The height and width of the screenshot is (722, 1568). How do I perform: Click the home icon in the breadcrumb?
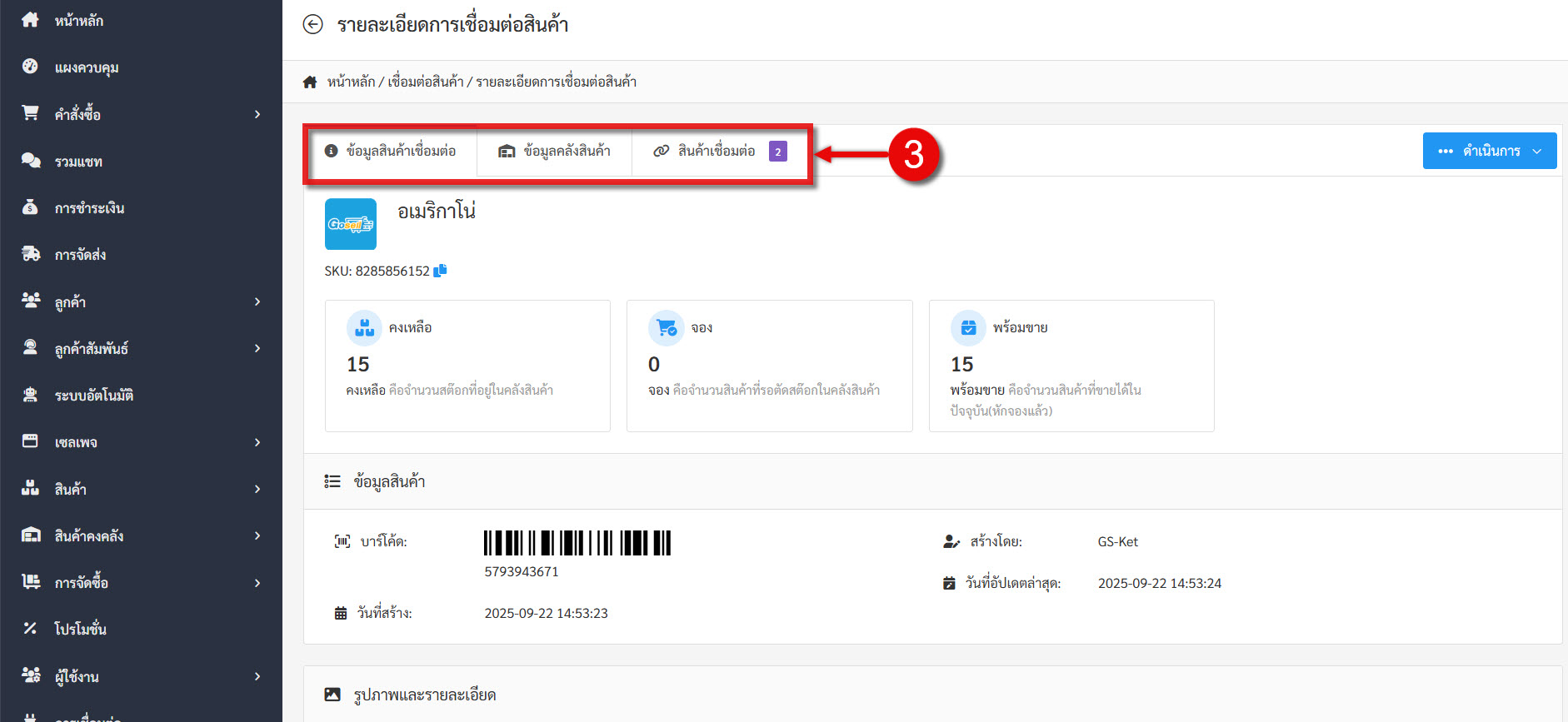(310, 82)
